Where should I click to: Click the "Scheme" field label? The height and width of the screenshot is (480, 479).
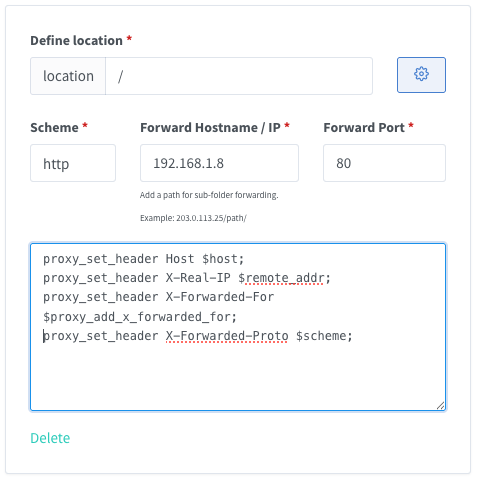(x=54, y=128)
